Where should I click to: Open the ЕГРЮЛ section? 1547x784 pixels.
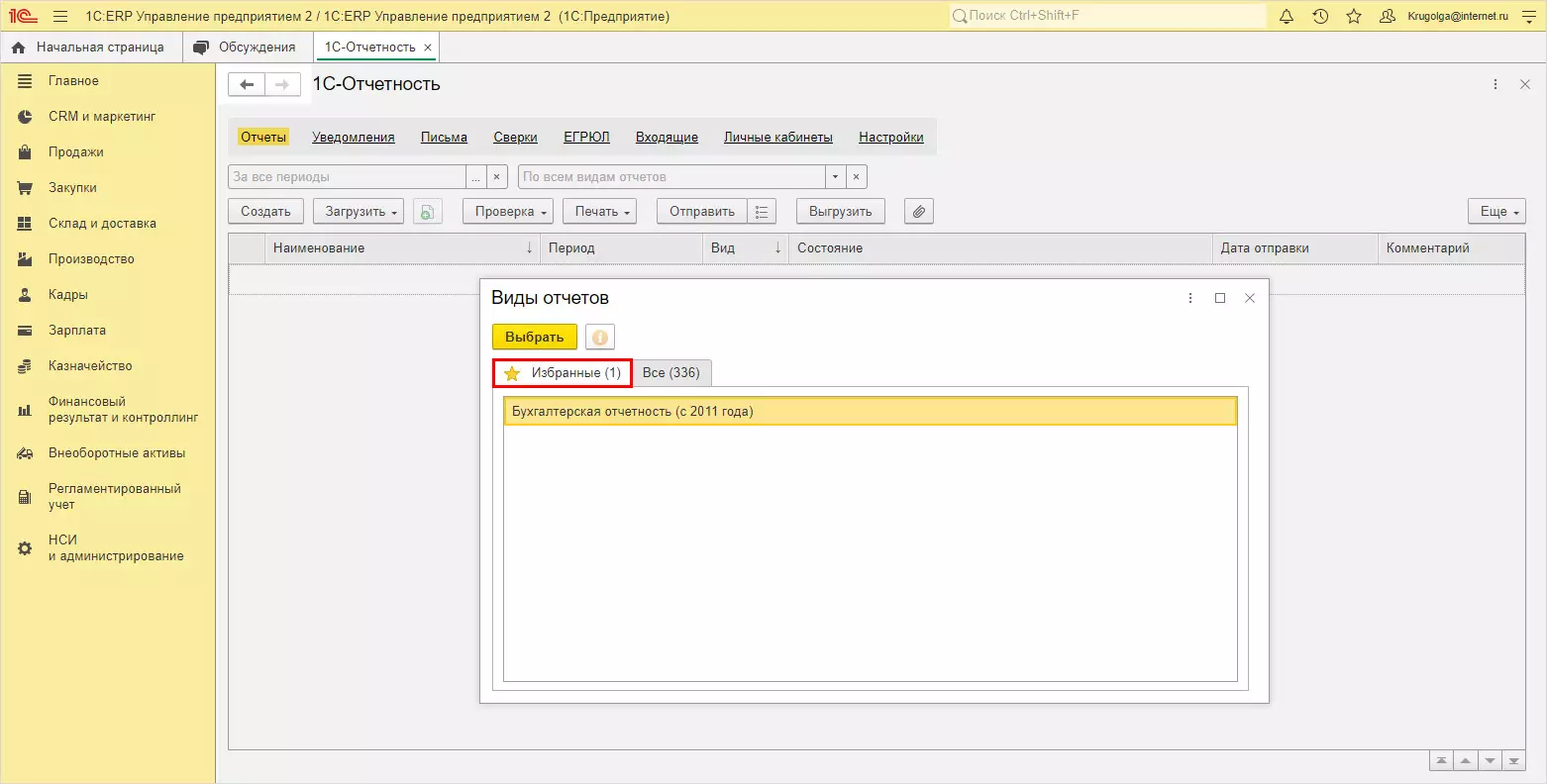point(586,138)
